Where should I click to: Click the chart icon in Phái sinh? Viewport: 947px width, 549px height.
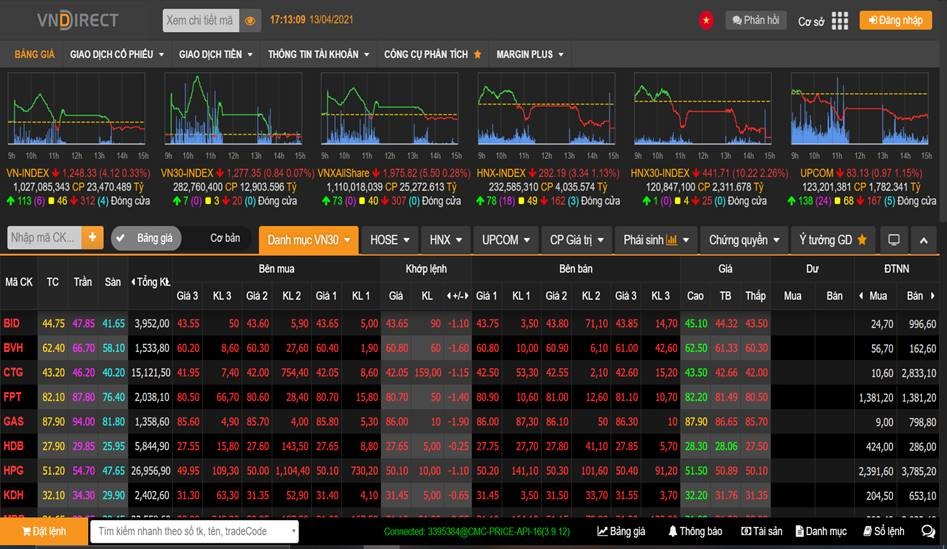pos(672,240)
